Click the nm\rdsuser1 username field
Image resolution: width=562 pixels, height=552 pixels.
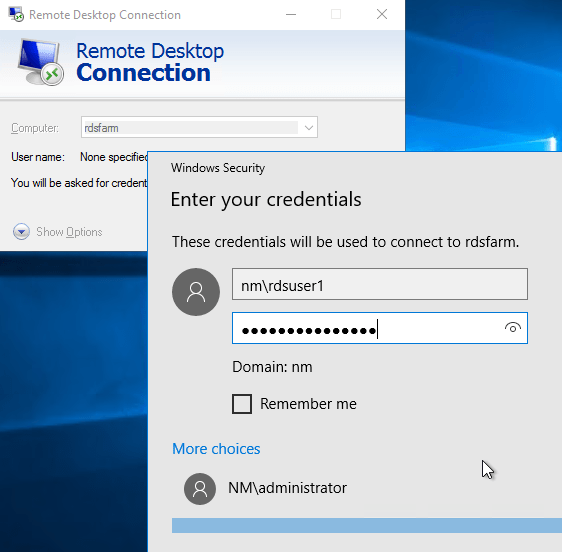[x=380, y=284]
